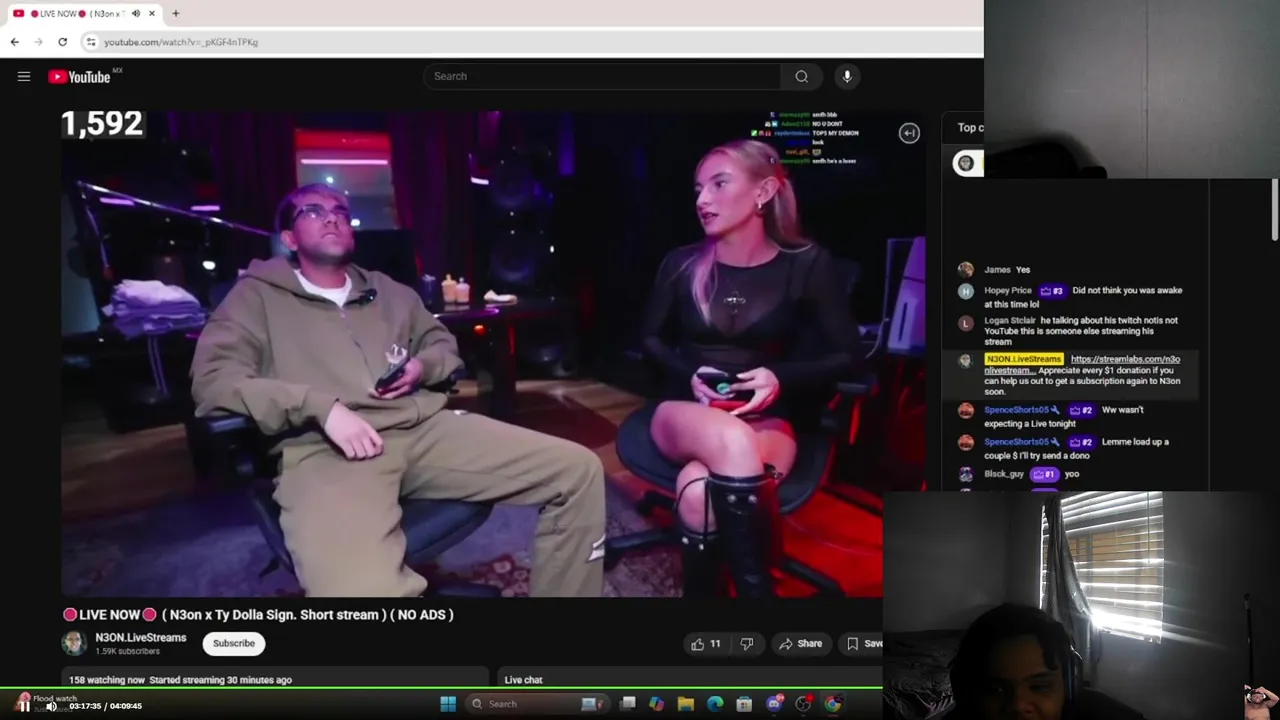Launch Copilot from the taskbar

(x=656, y=704)
